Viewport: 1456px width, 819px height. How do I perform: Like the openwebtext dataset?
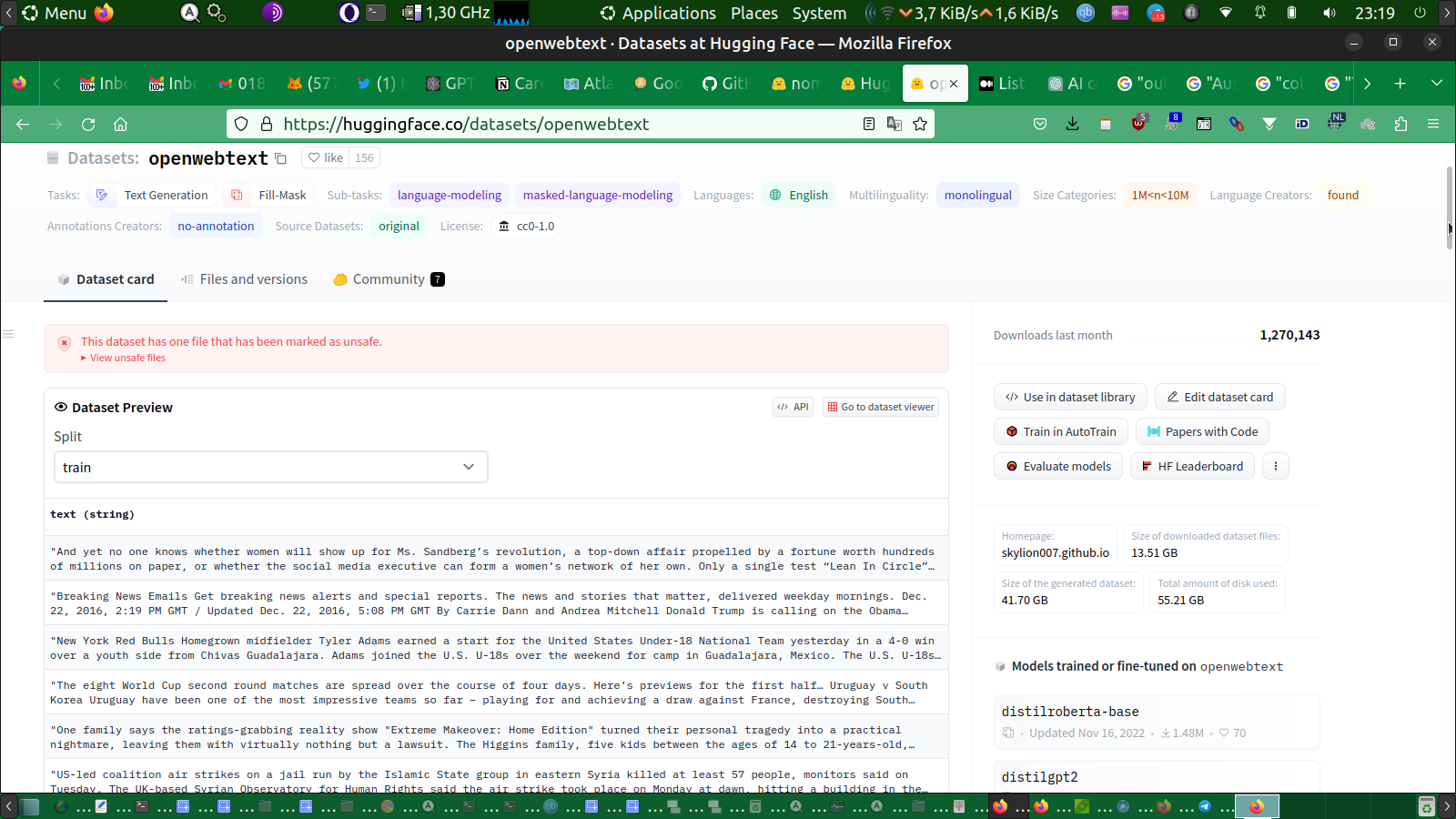325,158
